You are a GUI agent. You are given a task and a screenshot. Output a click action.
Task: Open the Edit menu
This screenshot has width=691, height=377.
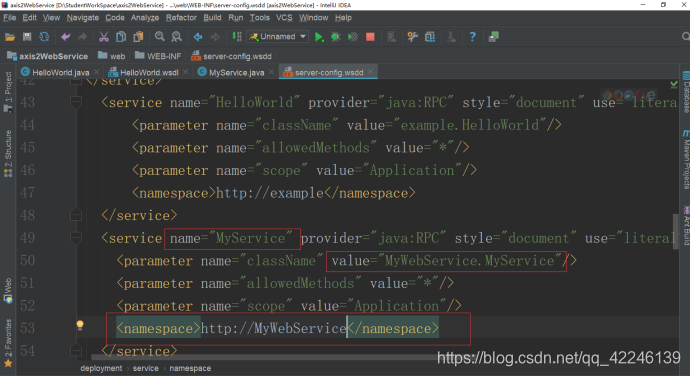30,18
